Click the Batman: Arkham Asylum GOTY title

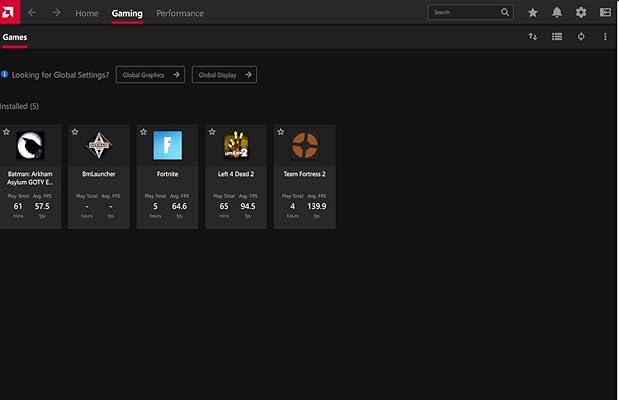tap(30, 178)
